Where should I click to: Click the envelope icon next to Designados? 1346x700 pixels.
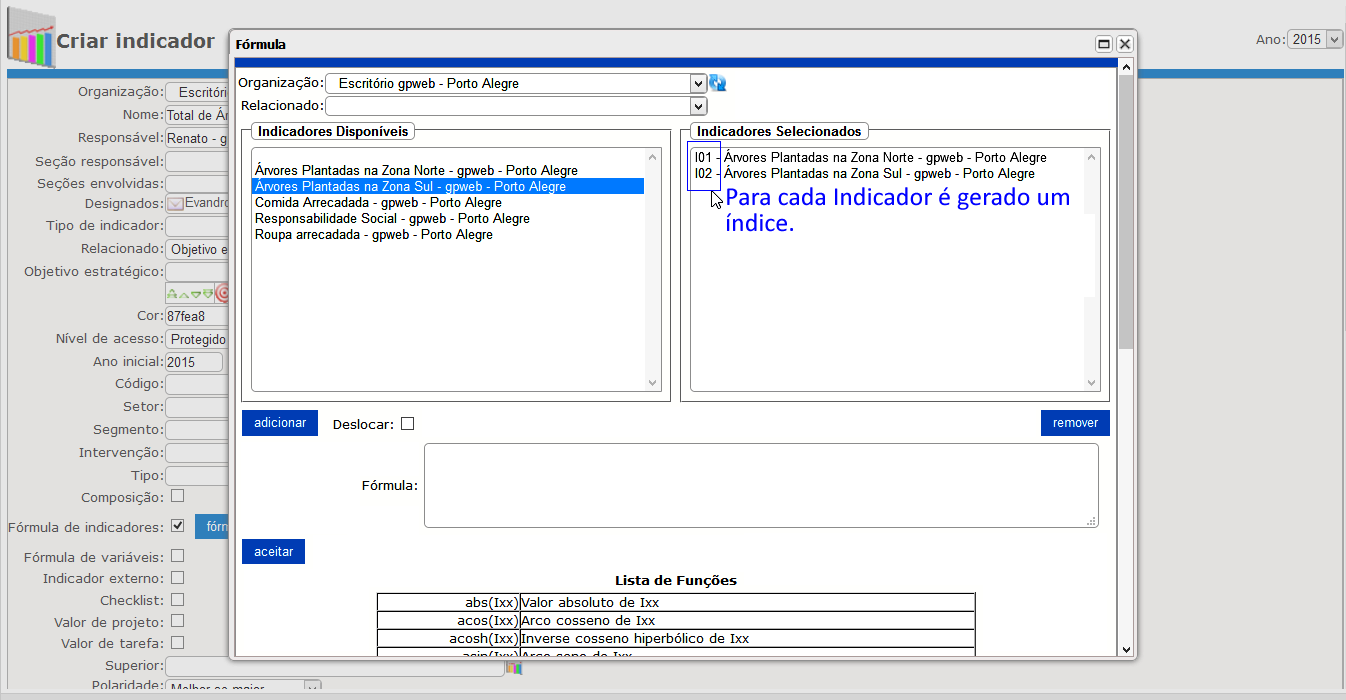[x=174, y=203]
